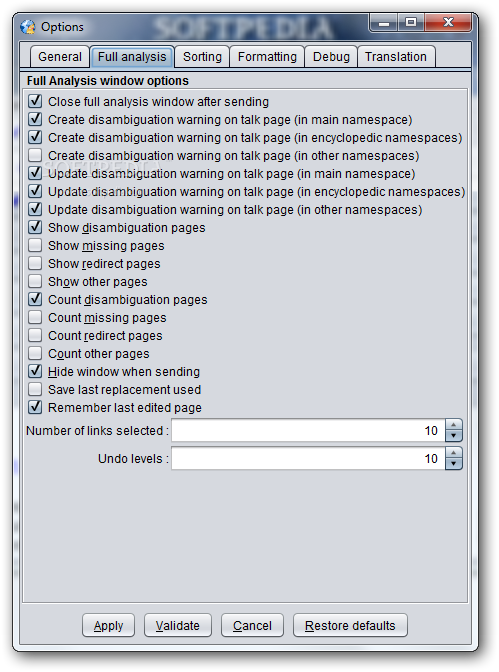Decrease Number of links selected value
Image resolution: width=499 pixels, height=672 pixels.
coord(454,436)
